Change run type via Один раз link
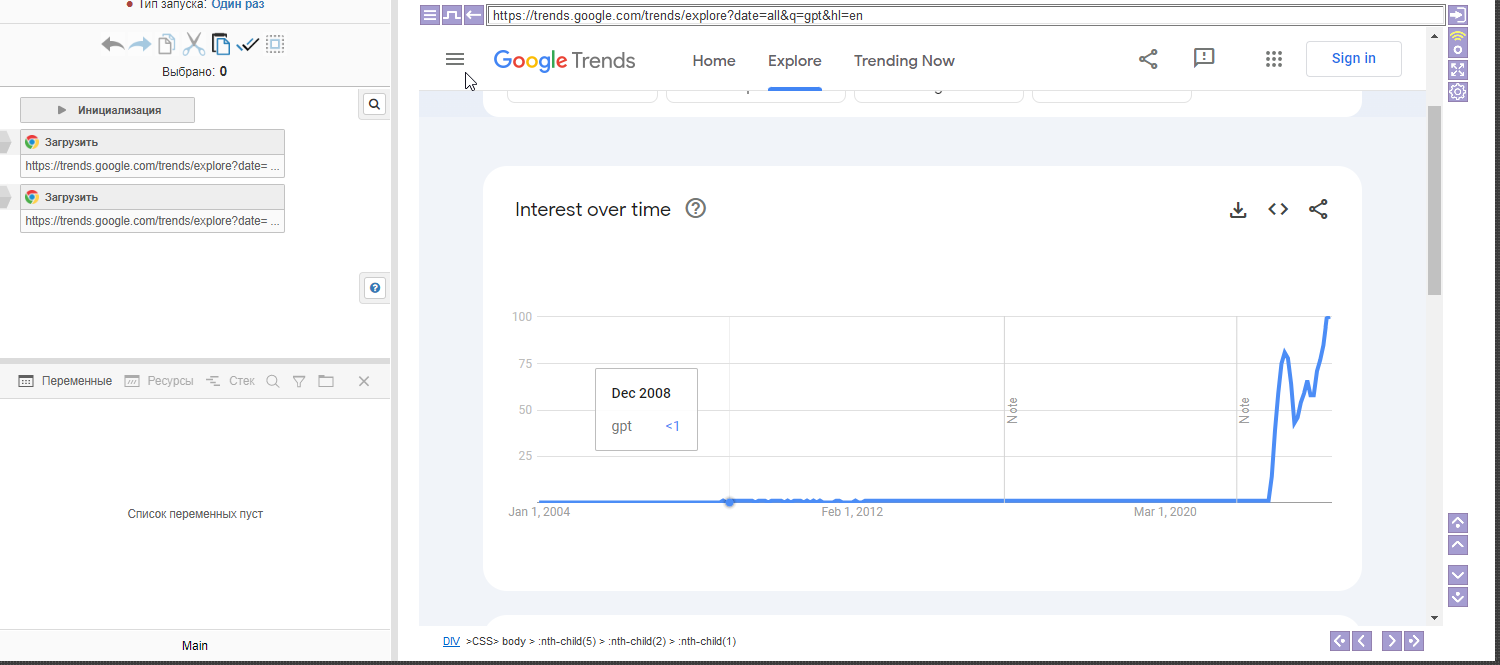The height and width of the screenshot is (665, 1500). tap(238, 5)
